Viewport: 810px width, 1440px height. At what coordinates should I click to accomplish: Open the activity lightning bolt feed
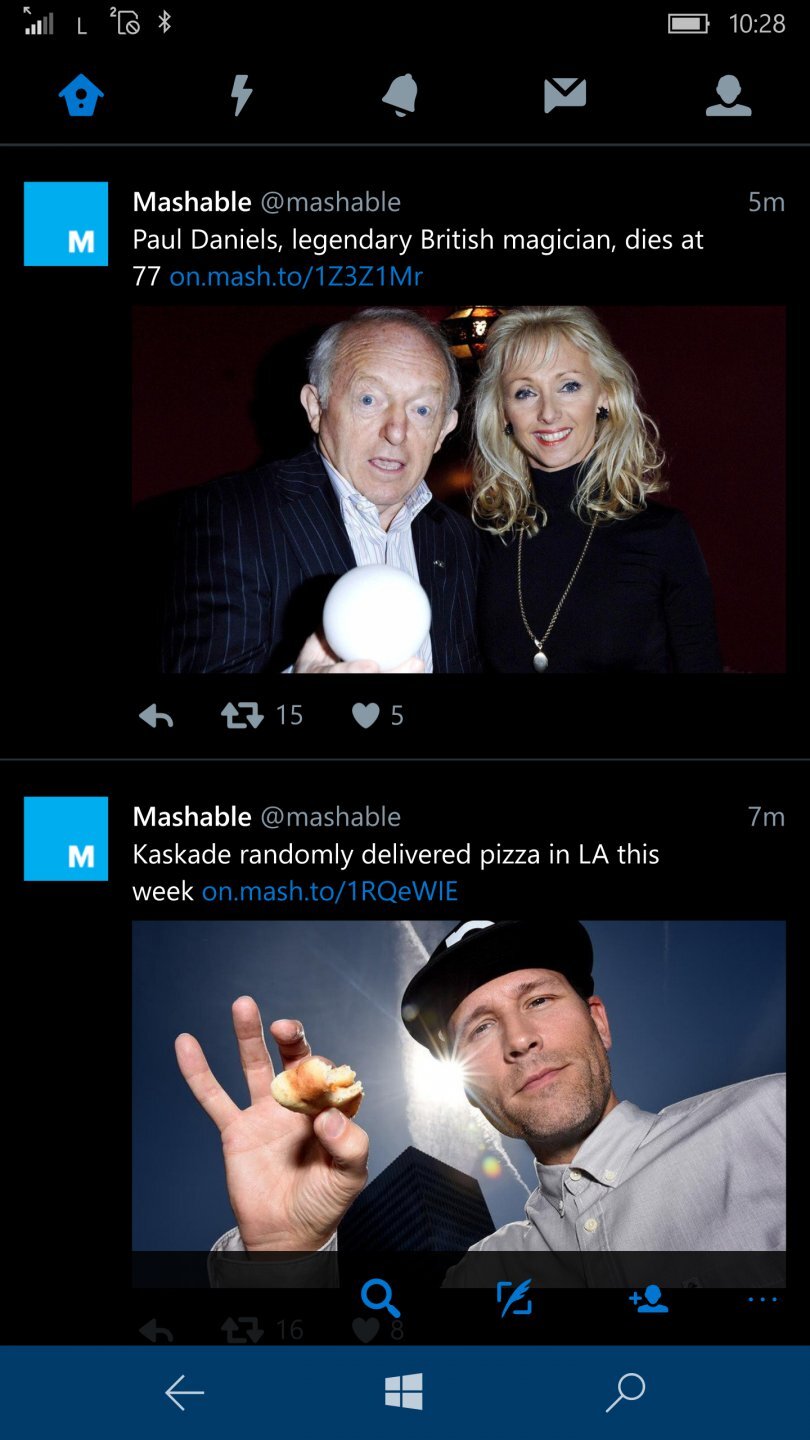[x=241, y=96]
